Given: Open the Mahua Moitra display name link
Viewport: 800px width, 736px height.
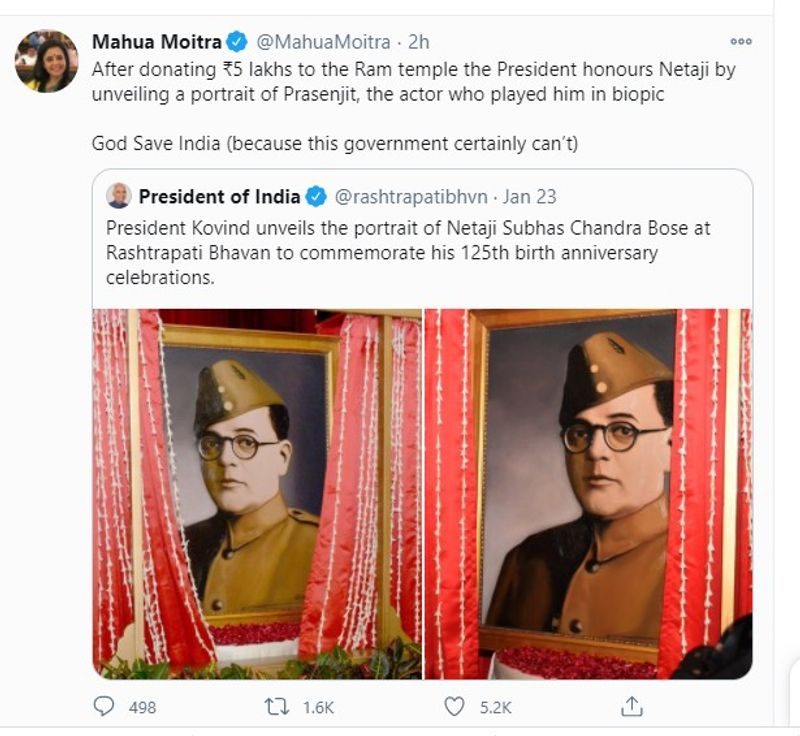Looking at the screenshot, I should coord(157,42).
